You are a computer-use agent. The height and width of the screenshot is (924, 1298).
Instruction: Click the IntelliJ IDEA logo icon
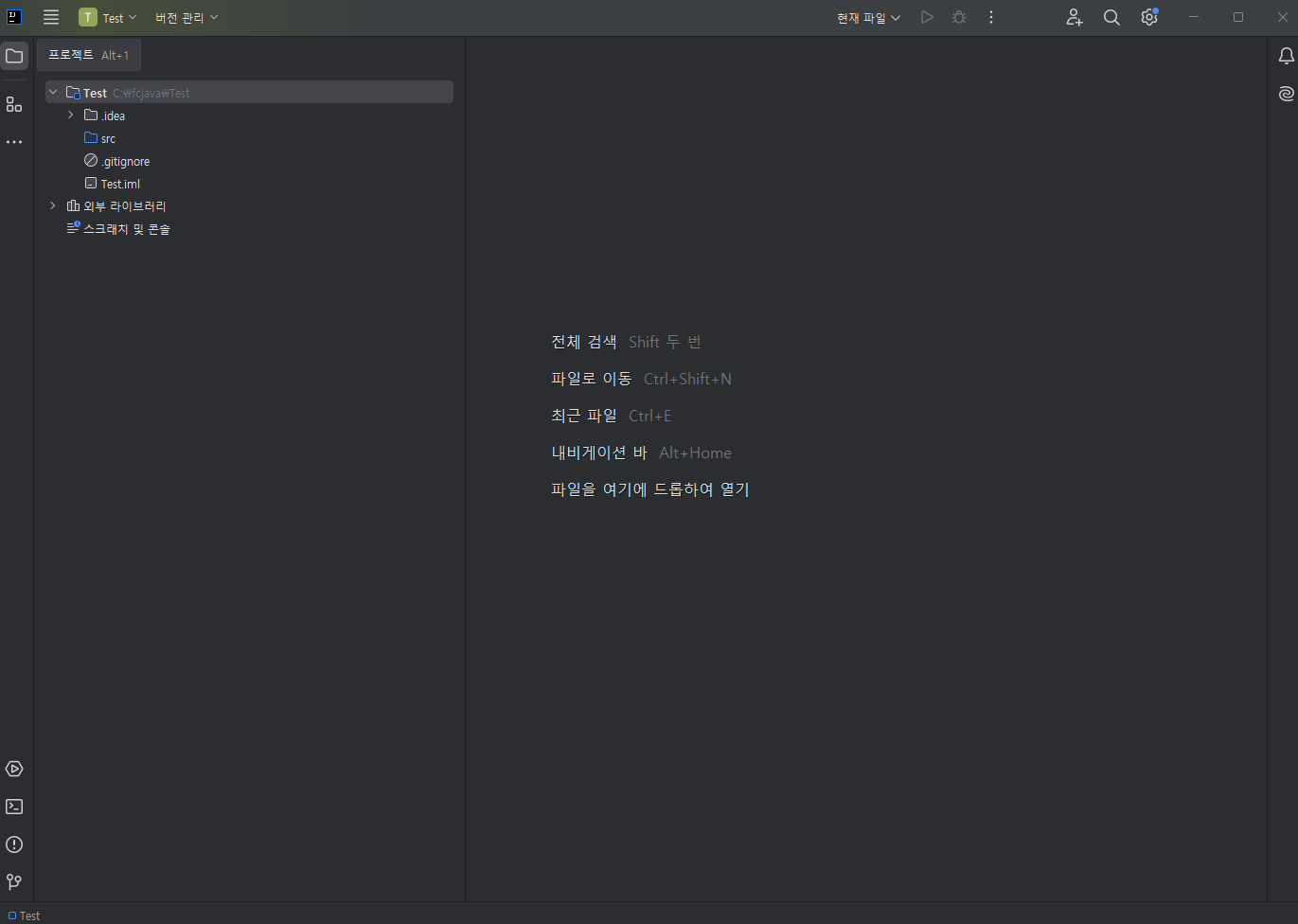point(14,17)
